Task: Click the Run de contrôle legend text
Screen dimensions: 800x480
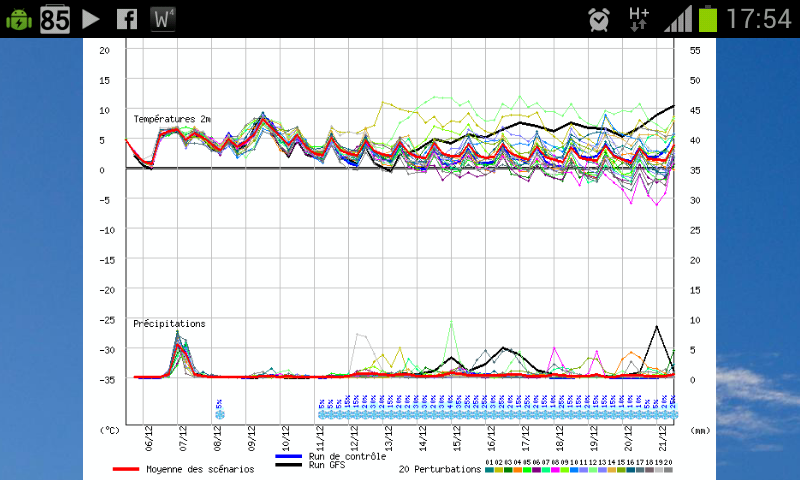Action: 347,456
